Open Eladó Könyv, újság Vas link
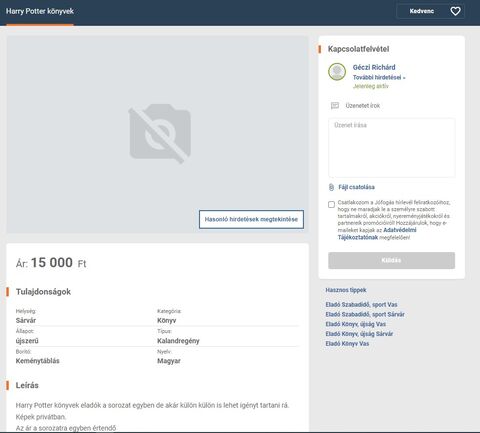This screenshot has width=480, height=433. click(x=356, y=324)
